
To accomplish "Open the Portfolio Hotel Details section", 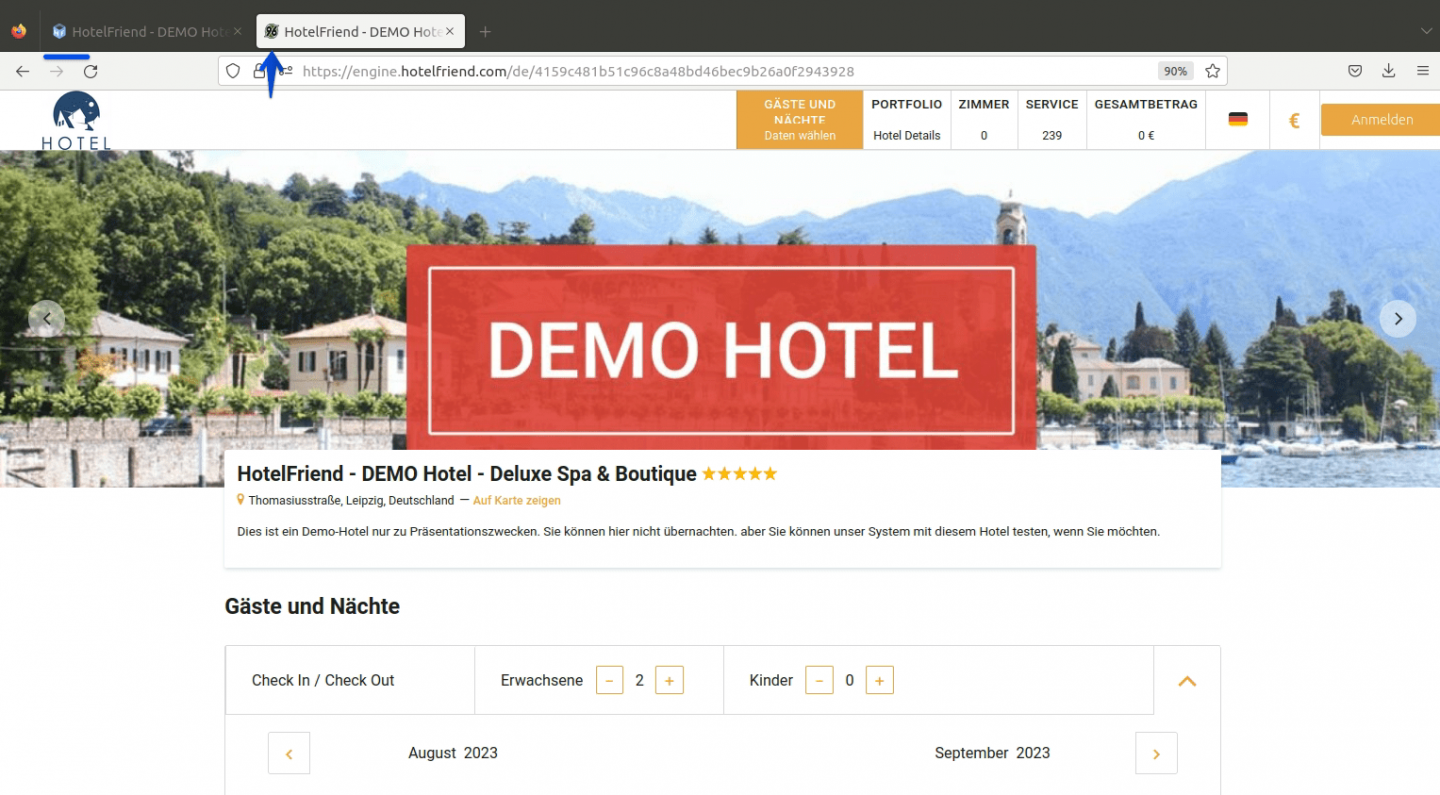I will point(907,120).
